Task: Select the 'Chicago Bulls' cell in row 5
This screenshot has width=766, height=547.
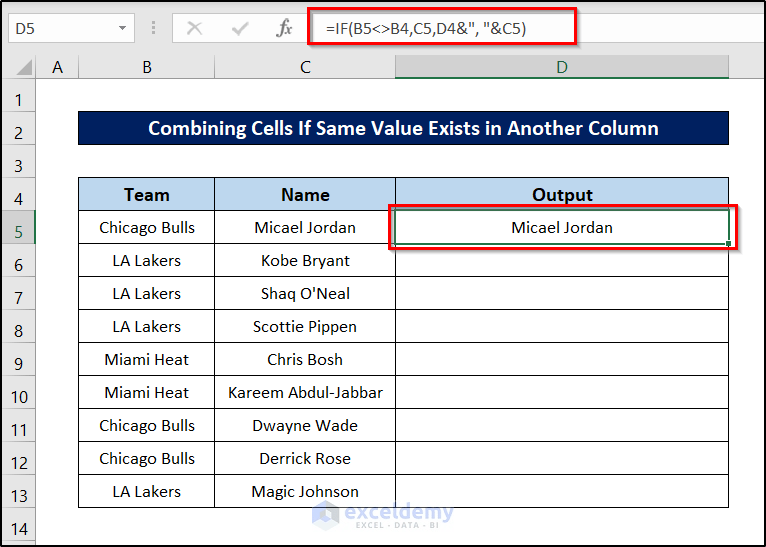Action: (x=147, y=227)
